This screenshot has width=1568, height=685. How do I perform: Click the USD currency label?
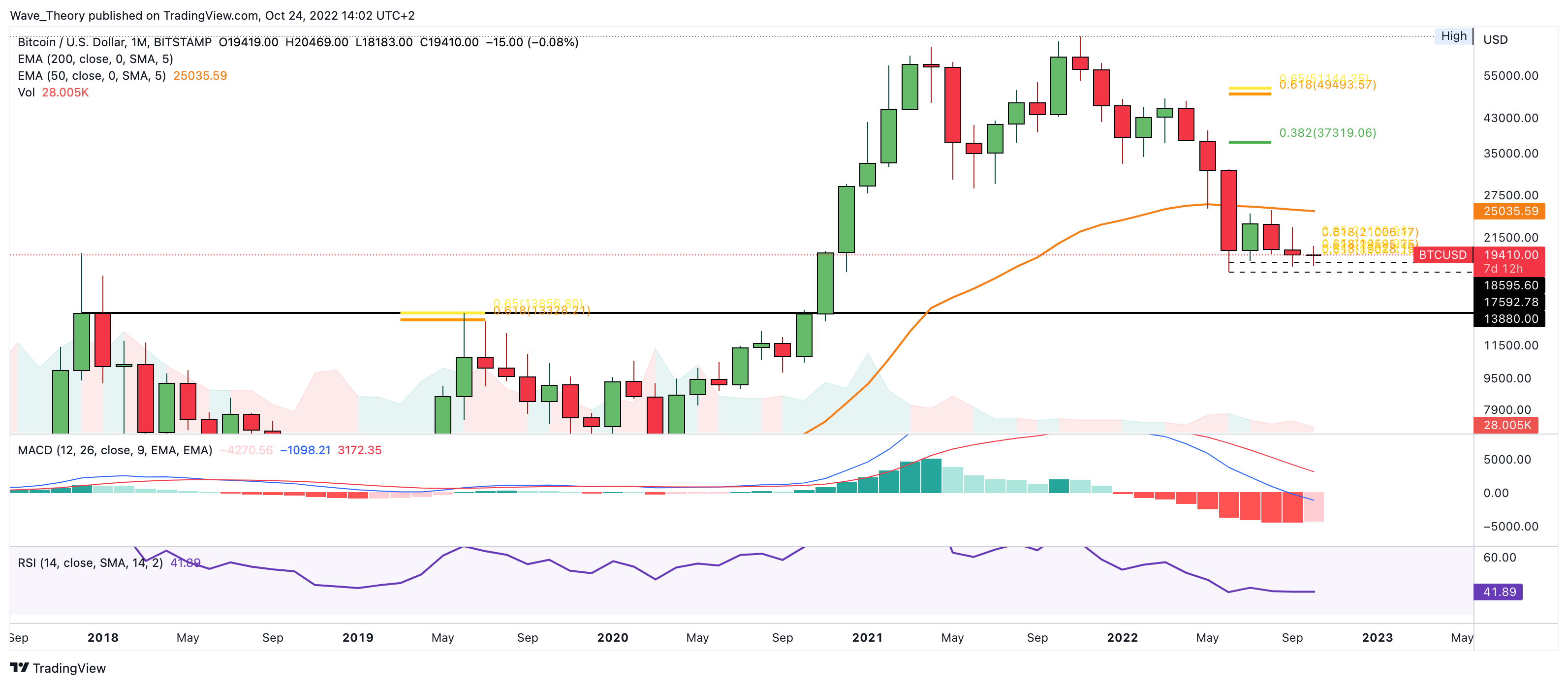1495,39
